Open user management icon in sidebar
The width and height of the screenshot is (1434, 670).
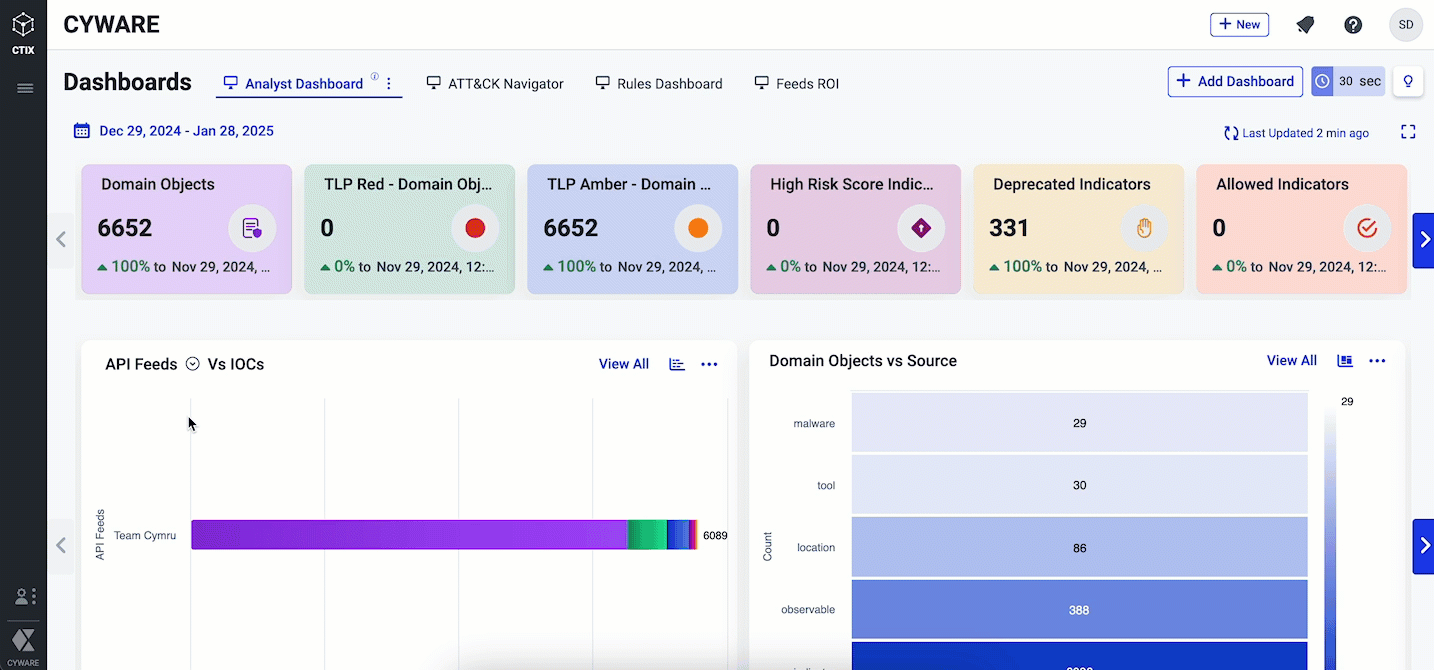24,597
